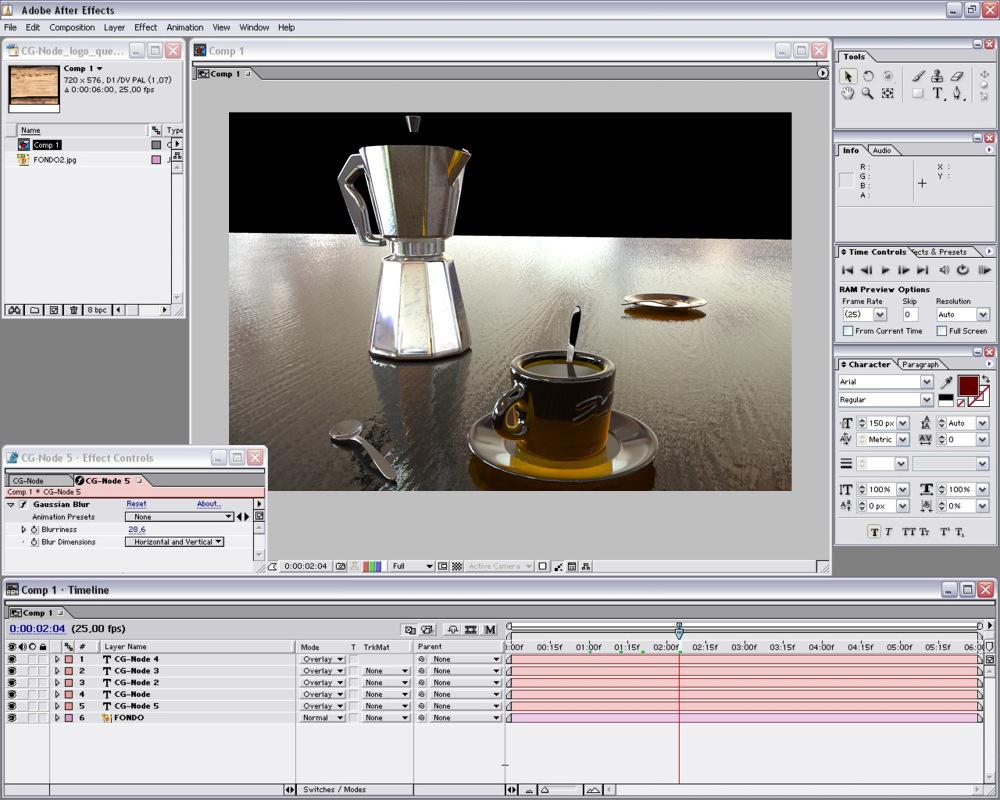This screenshot has width=1000, height=800.
Task: Toggle Gaussian Blur effect switch
Action: click(x=23, y=505)
